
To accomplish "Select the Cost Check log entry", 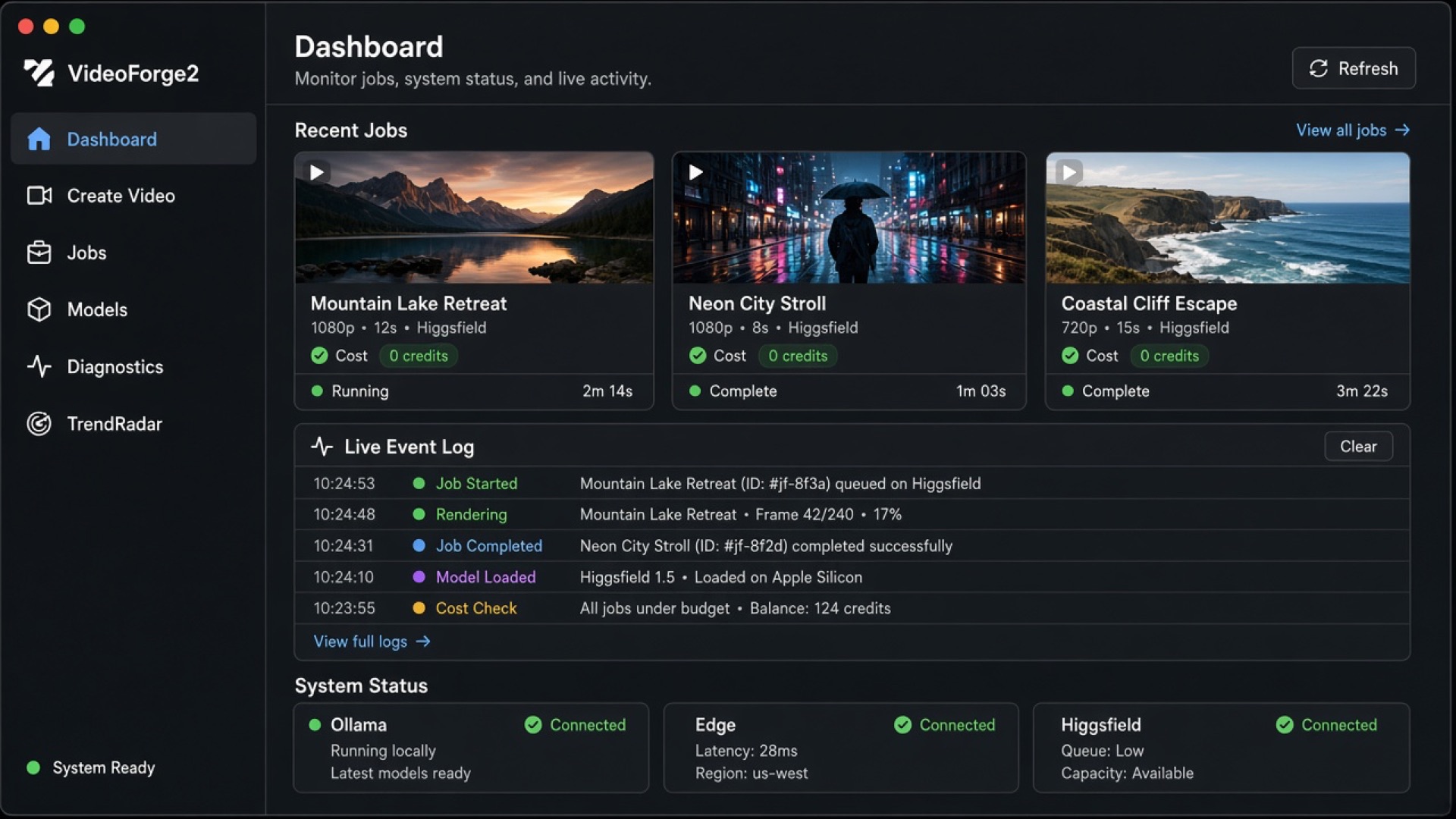I will [852, 608].
